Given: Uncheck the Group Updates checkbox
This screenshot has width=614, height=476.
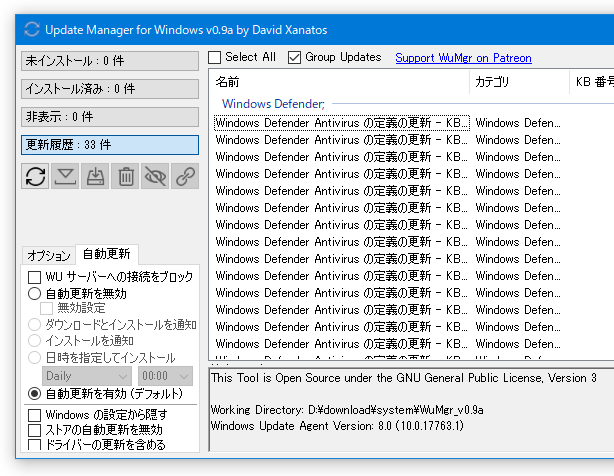Looking at the screenshot, I should coord(294,58).
